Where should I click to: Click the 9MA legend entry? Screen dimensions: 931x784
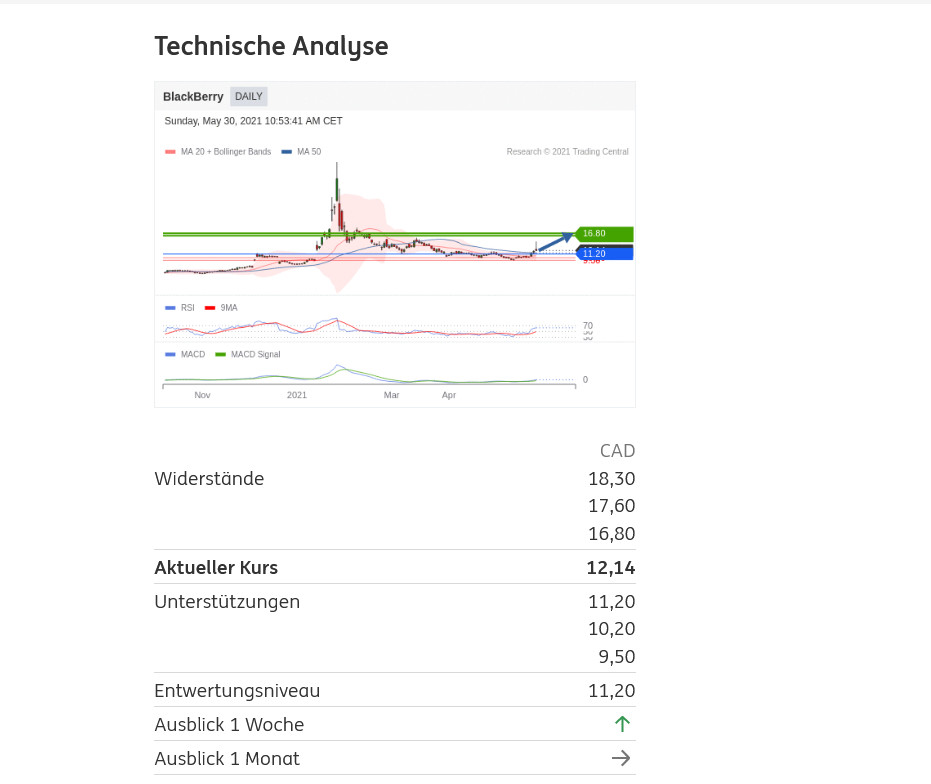[228, 308]
